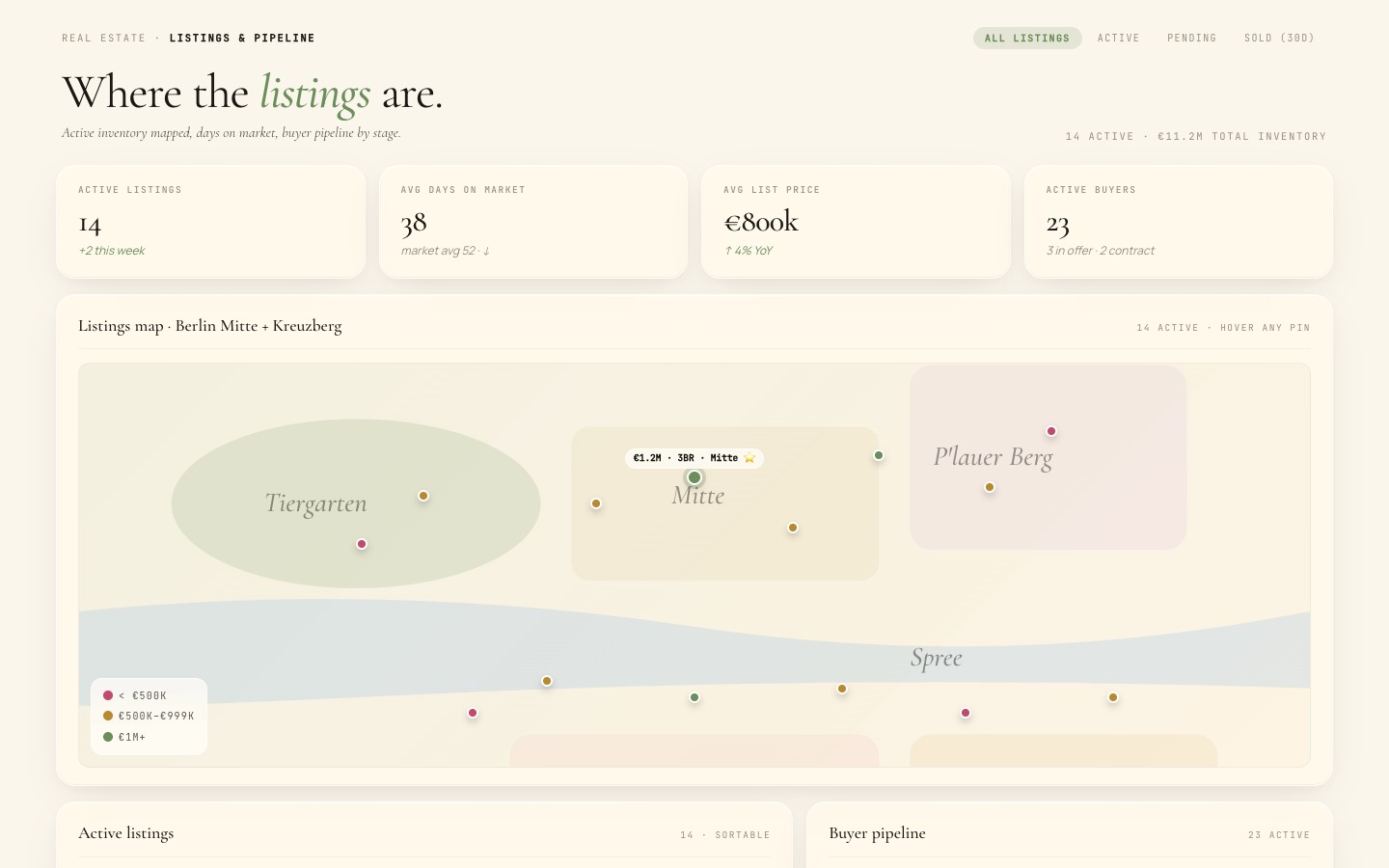Open the Sold (30D) tab
The image size is (1389, 868).
[x=1280, y=38]
